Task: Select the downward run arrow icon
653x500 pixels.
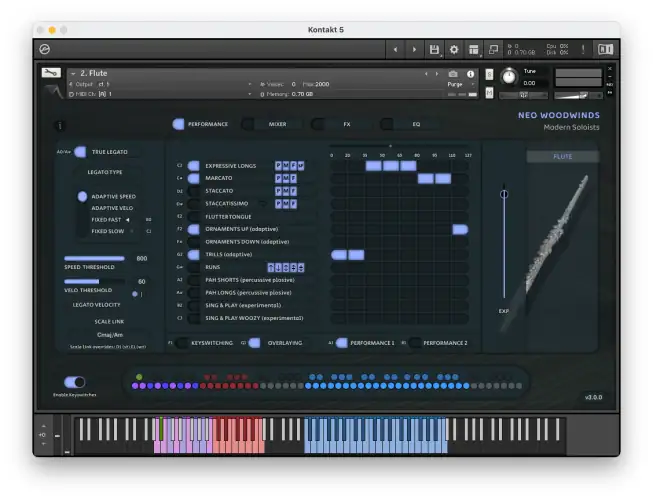Action: [278, 267]
